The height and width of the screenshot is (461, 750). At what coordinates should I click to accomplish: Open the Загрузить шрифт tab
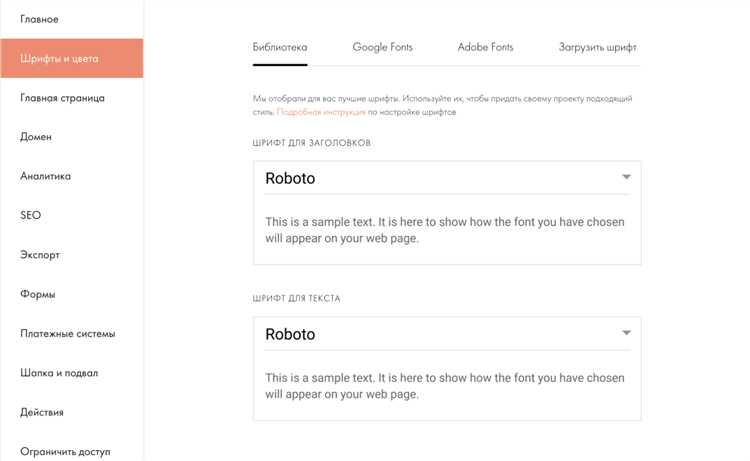(597, 47)
